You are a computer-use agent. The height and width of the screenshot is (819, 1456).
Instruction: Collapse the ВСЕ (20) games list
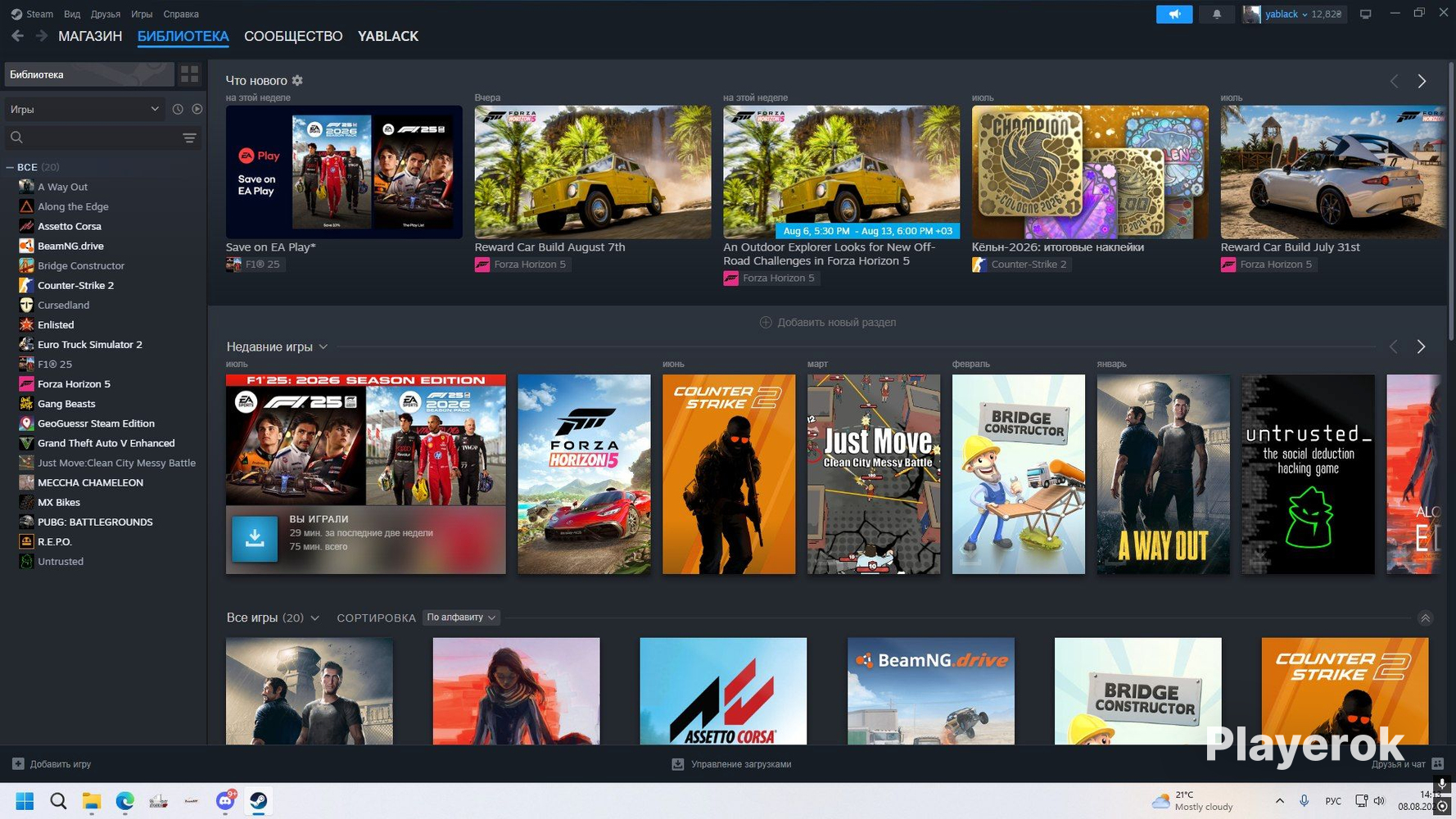click(x=10, y=167)
